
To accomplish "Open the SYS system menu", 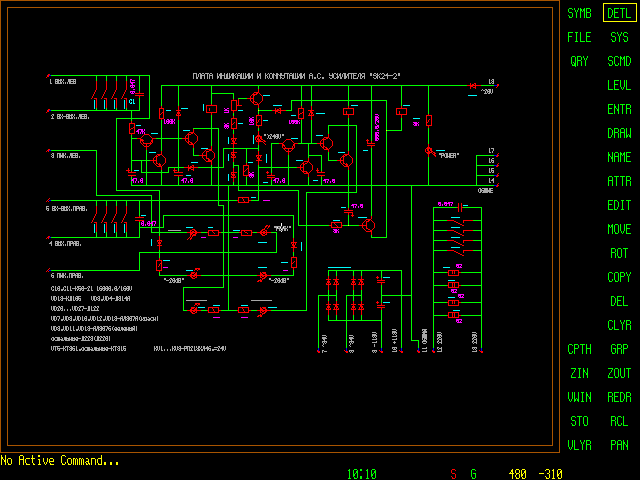I will (619, 37).
